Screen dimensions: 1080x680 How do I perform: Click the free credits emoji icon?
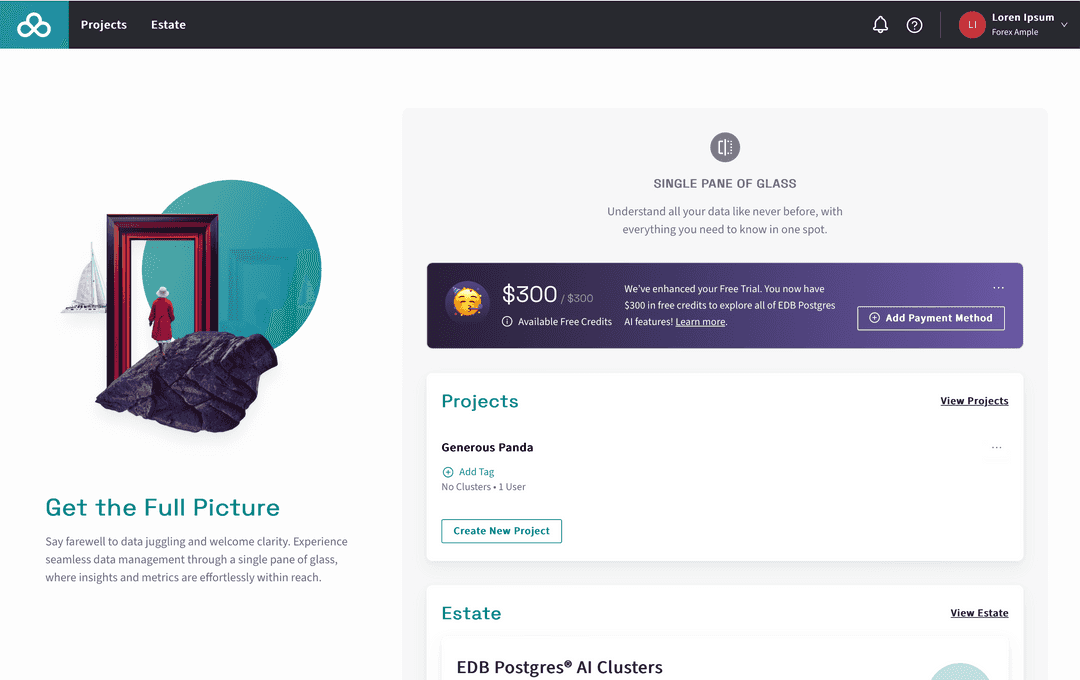point(466,301)
